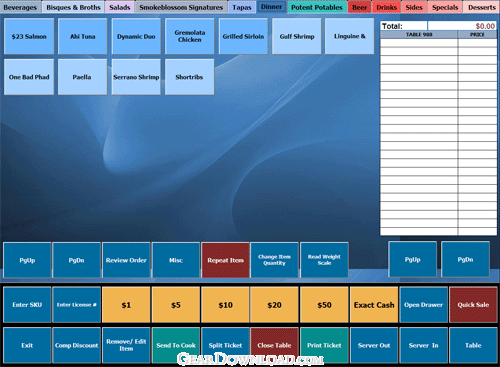
Task: Click Read Weight Scale button
Action: 324,260
